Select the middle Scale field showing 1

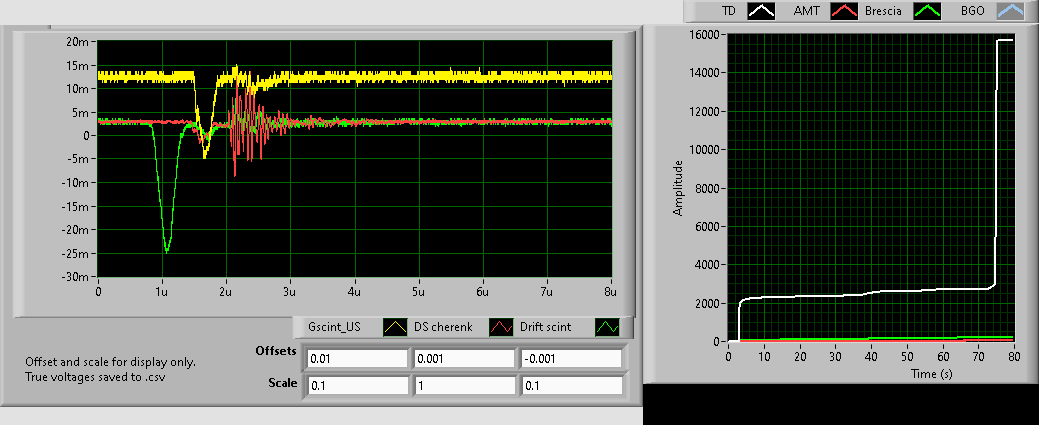coord(463,385)
